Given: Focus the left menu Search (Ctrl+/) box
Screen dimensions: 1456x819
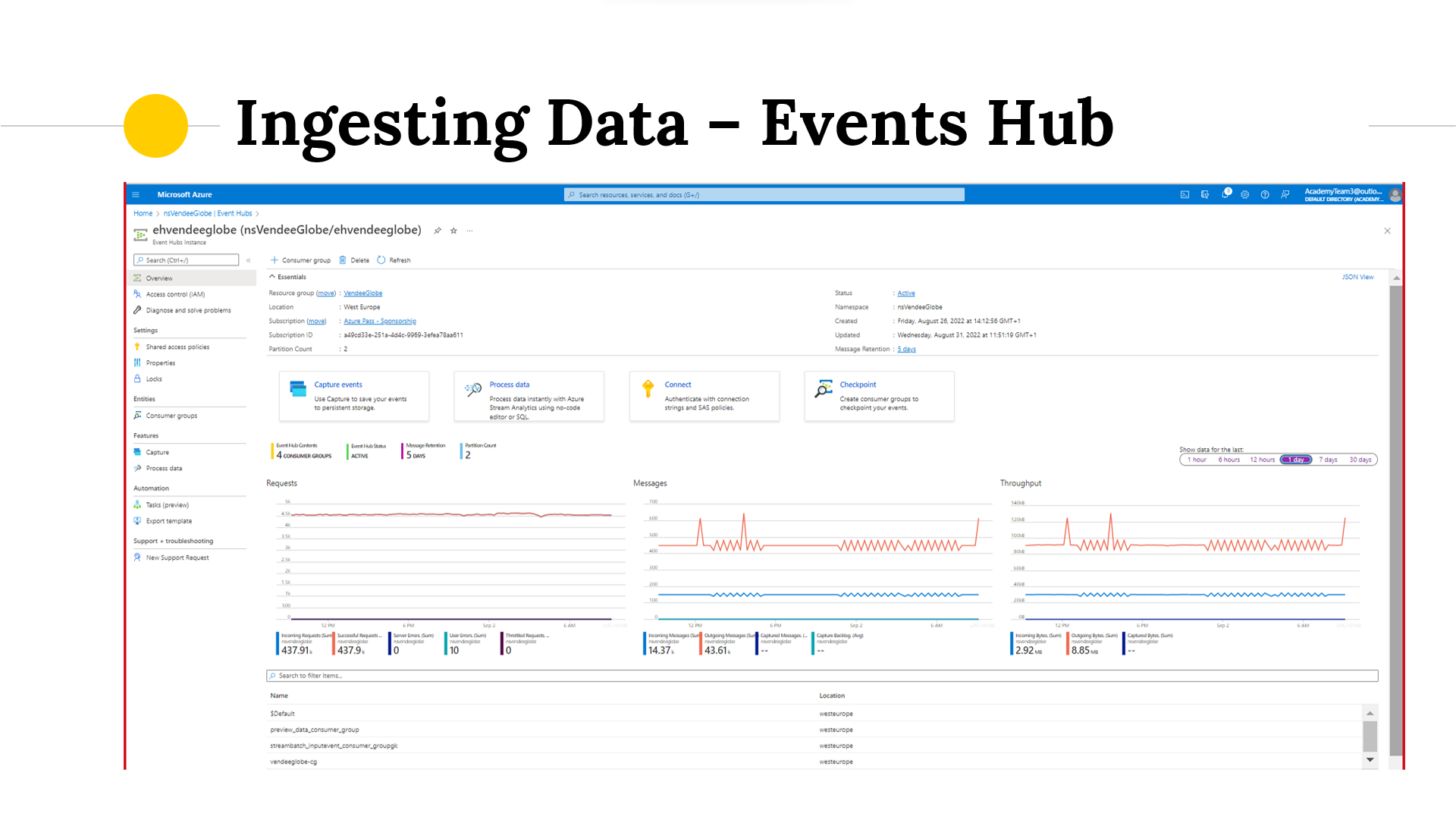Looking at the screenshot, I should [187, 260].
